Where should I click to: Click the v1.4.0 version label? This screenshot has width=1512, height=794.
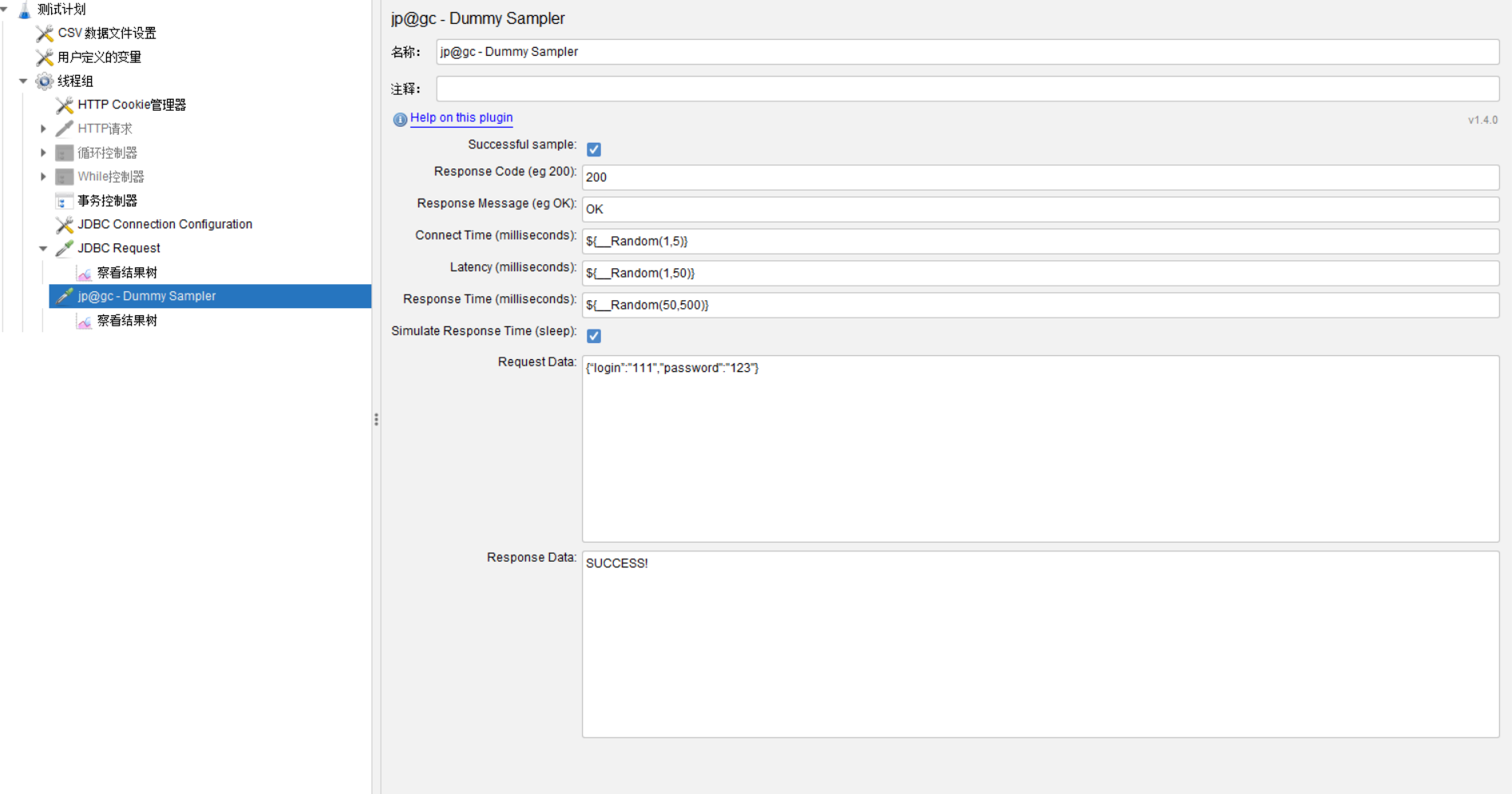(1482, 120)
